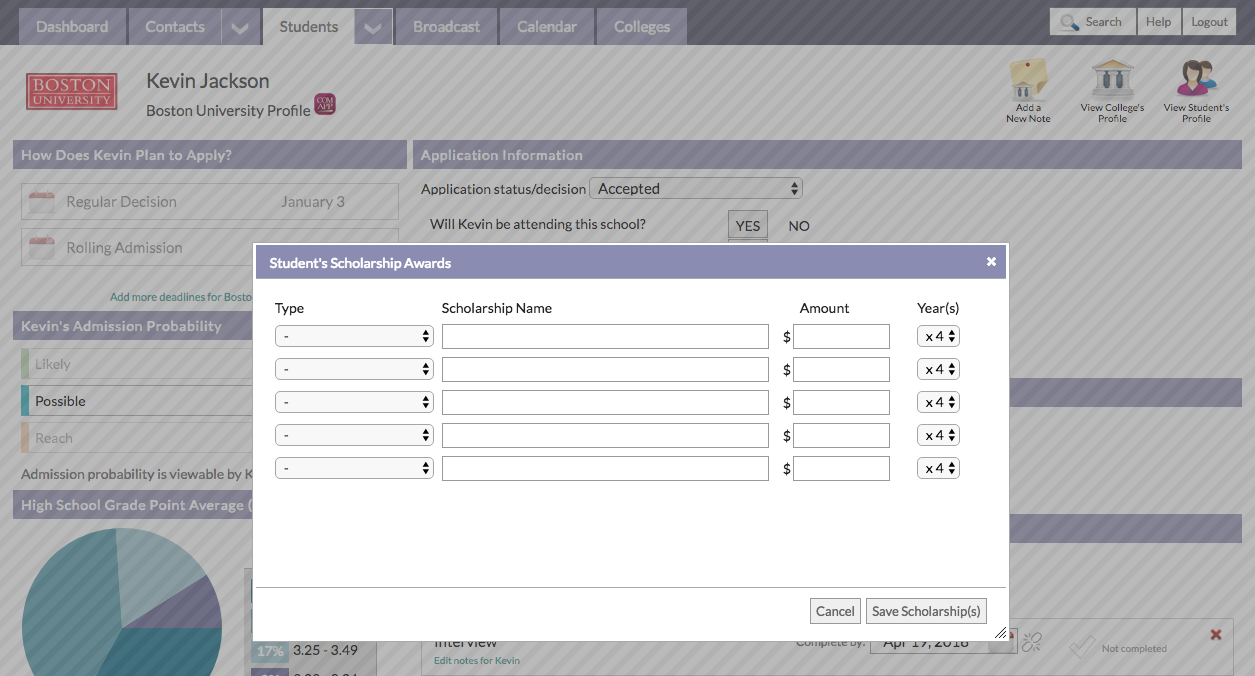Open Application status/decision dropdown

coord(696,188)
